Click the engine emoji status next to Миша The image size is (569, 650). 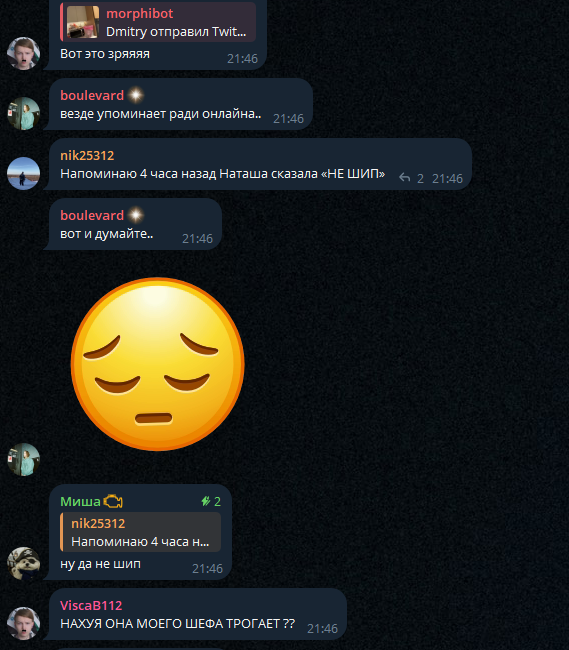(113, 502)
